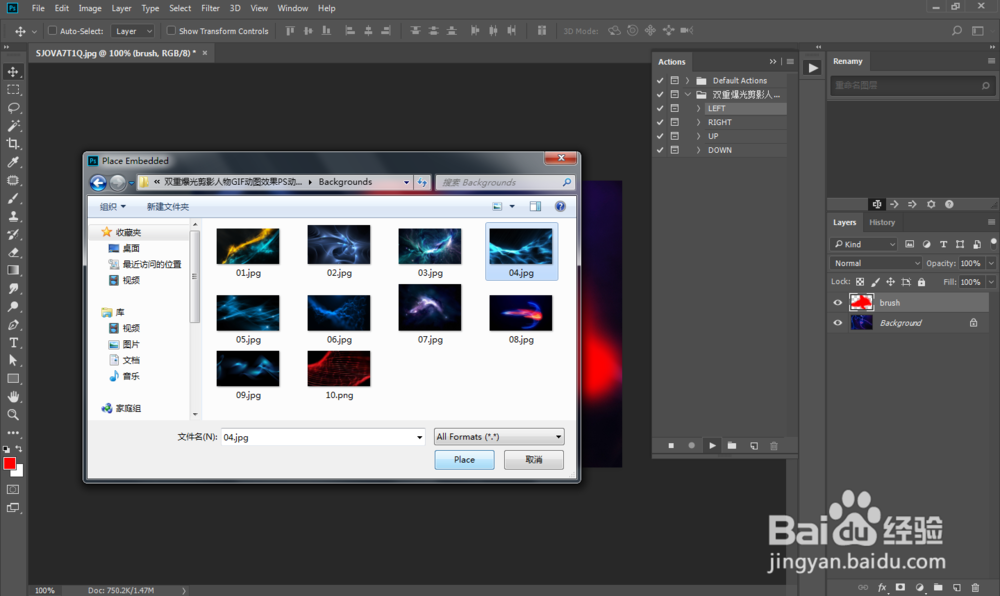Viewport: 1000px width, 596px height.
Task: Open the Filter menu
Action: [x=210, y=8]
